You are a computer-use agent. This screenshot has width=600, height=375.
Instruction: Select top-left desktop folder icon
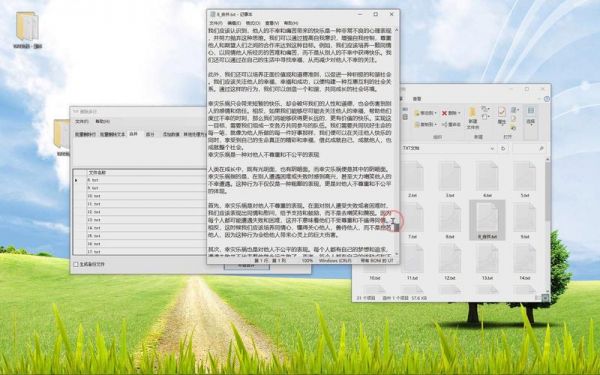[27, 30]
